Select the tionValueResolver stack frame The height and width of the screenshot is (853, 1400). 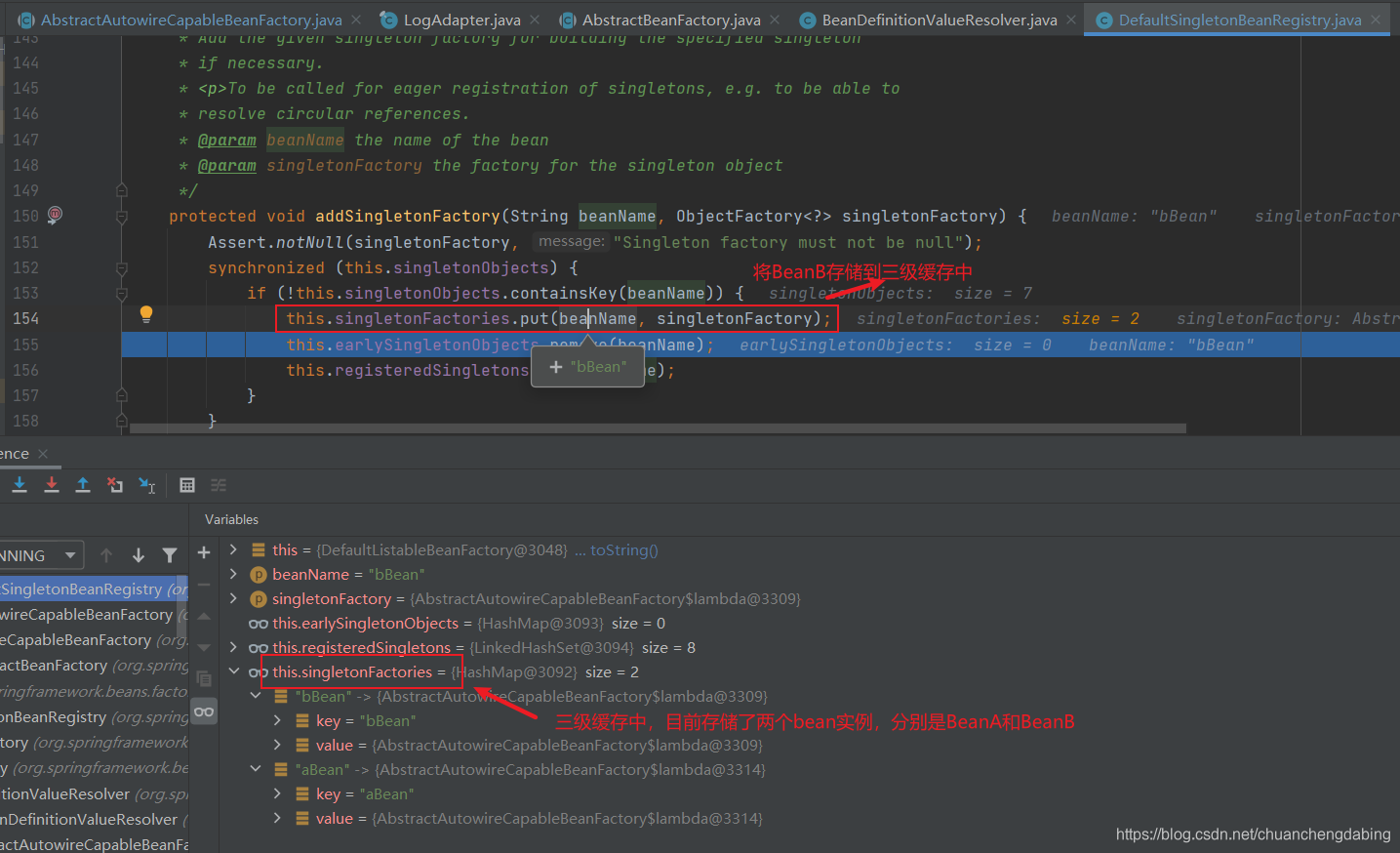[94, 793]
